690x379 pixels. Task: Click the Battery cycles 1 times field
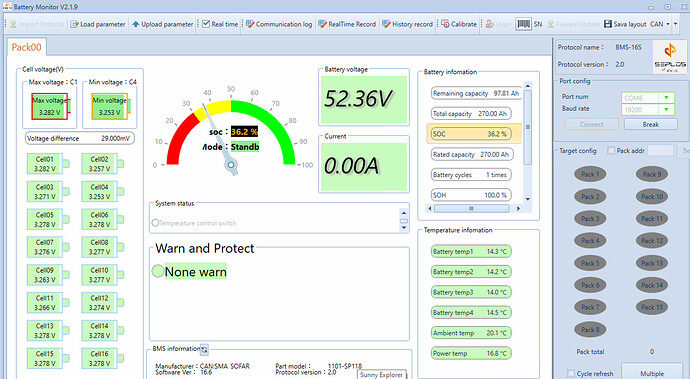pyautogui.click(x=471, y=175)
